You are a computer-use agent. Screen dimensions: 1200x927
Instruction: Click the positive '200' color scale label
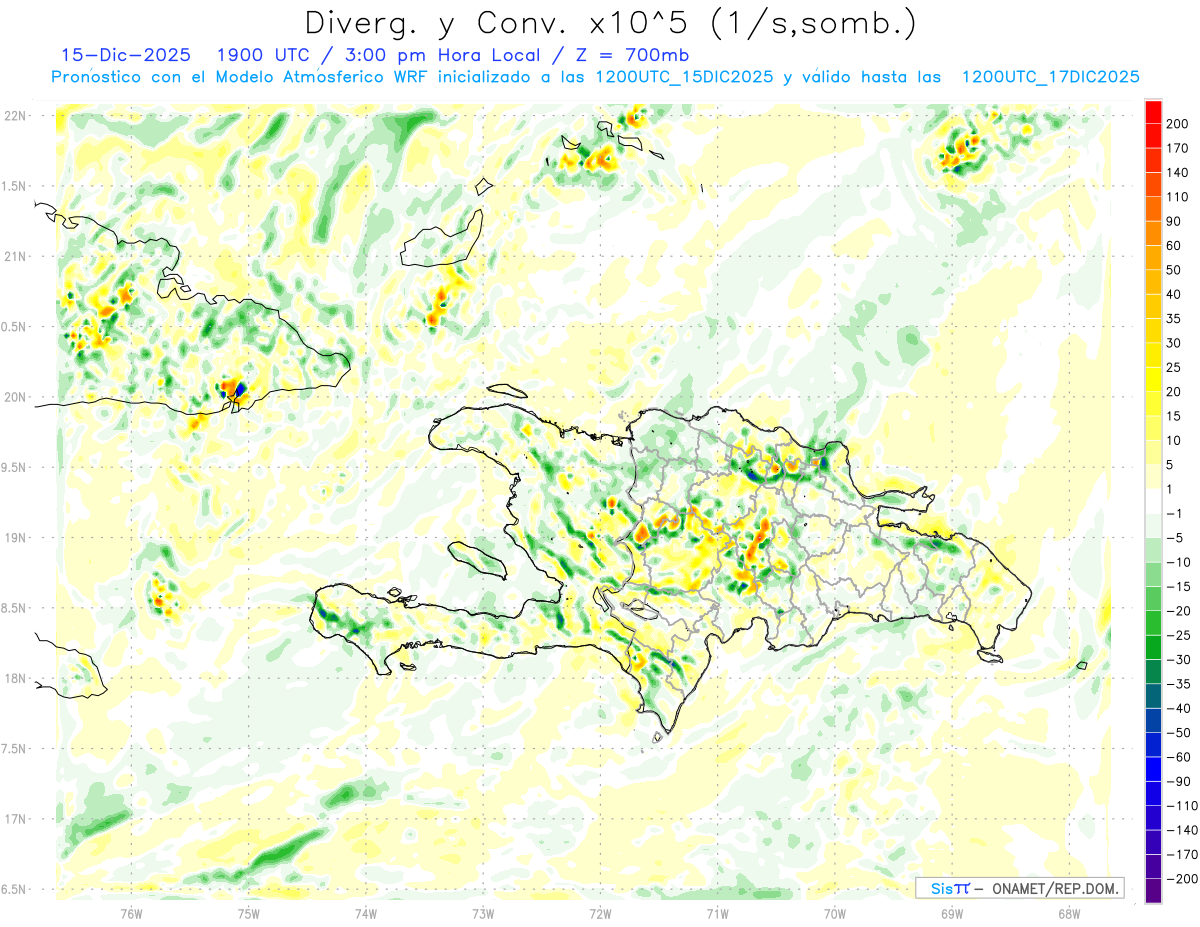click(1178, 124)
